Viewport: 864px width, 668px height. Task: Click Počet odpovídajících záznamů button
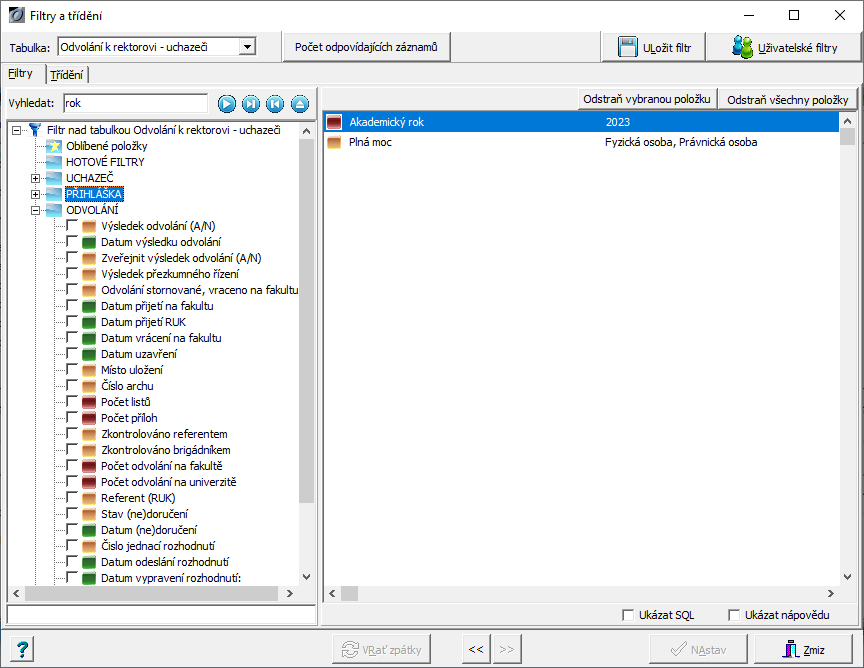[367, 47]
